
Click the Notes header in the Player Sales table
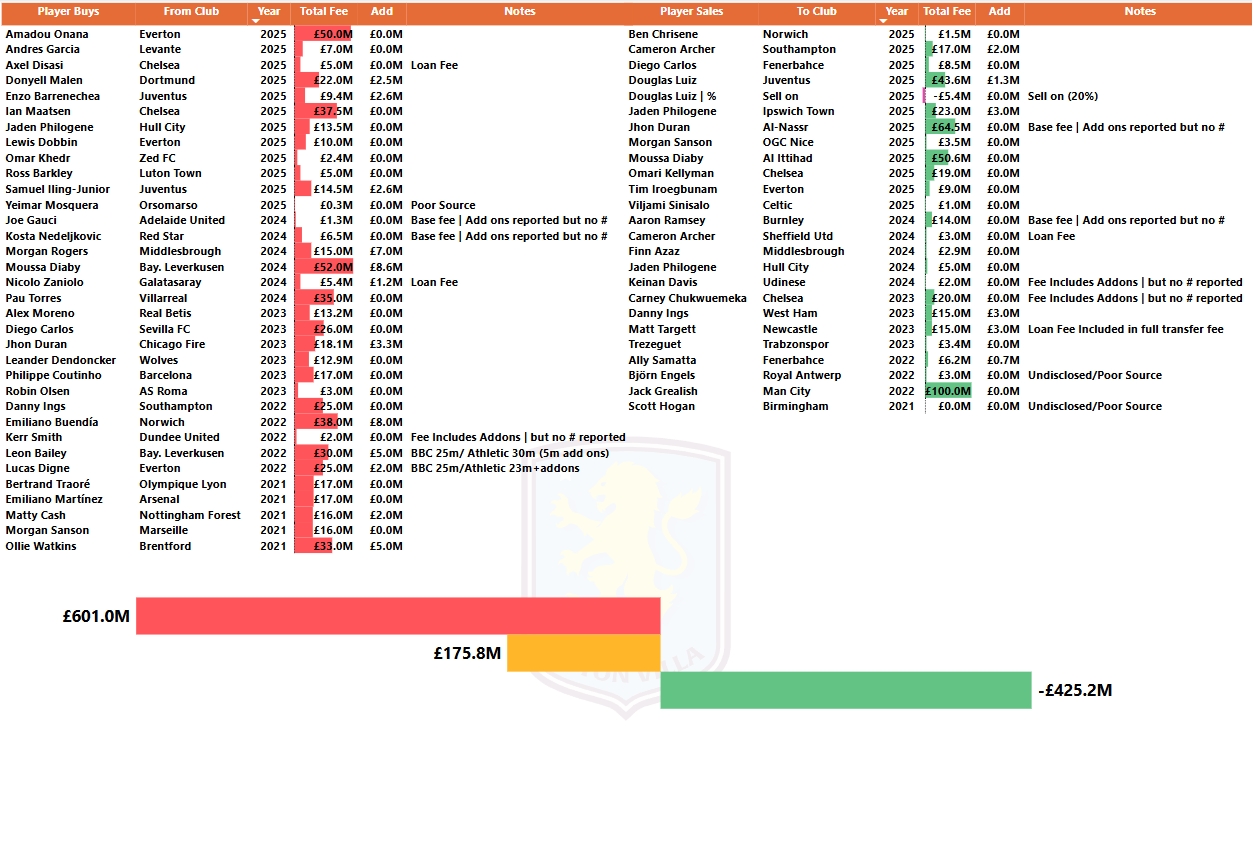[1139, 12]
